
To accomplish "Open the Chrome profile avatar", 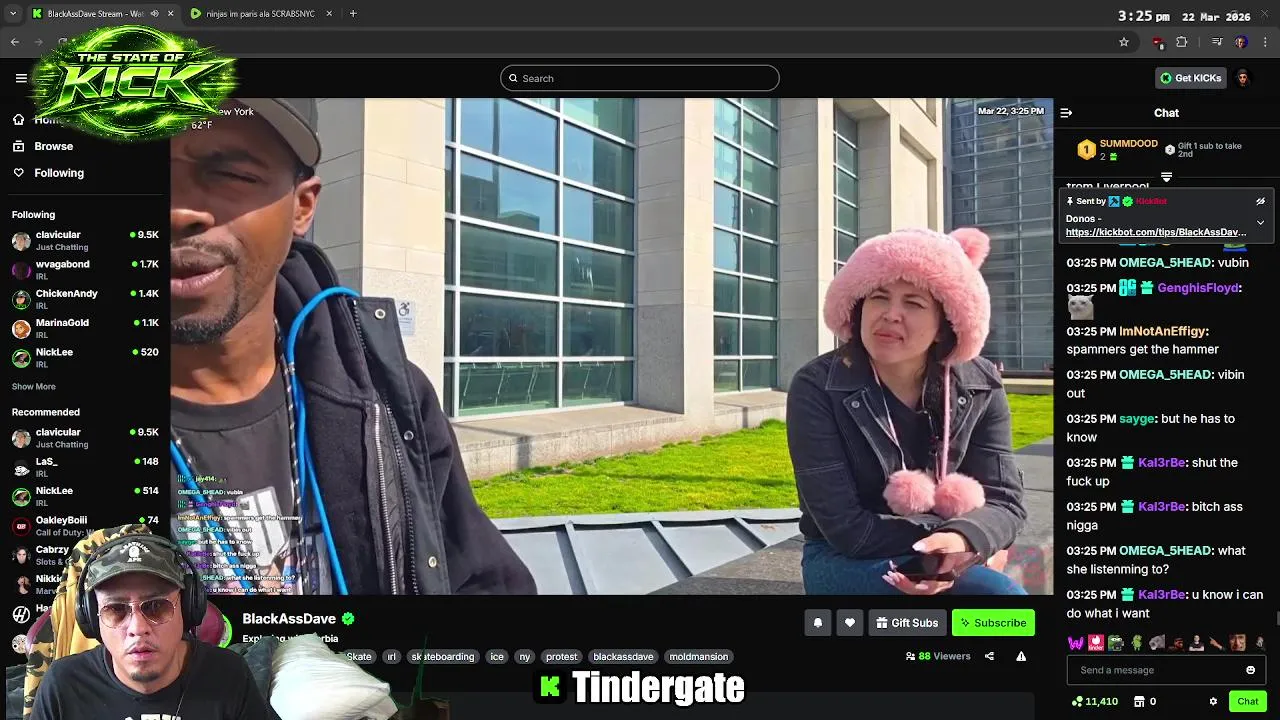I will pos(1241,42).
